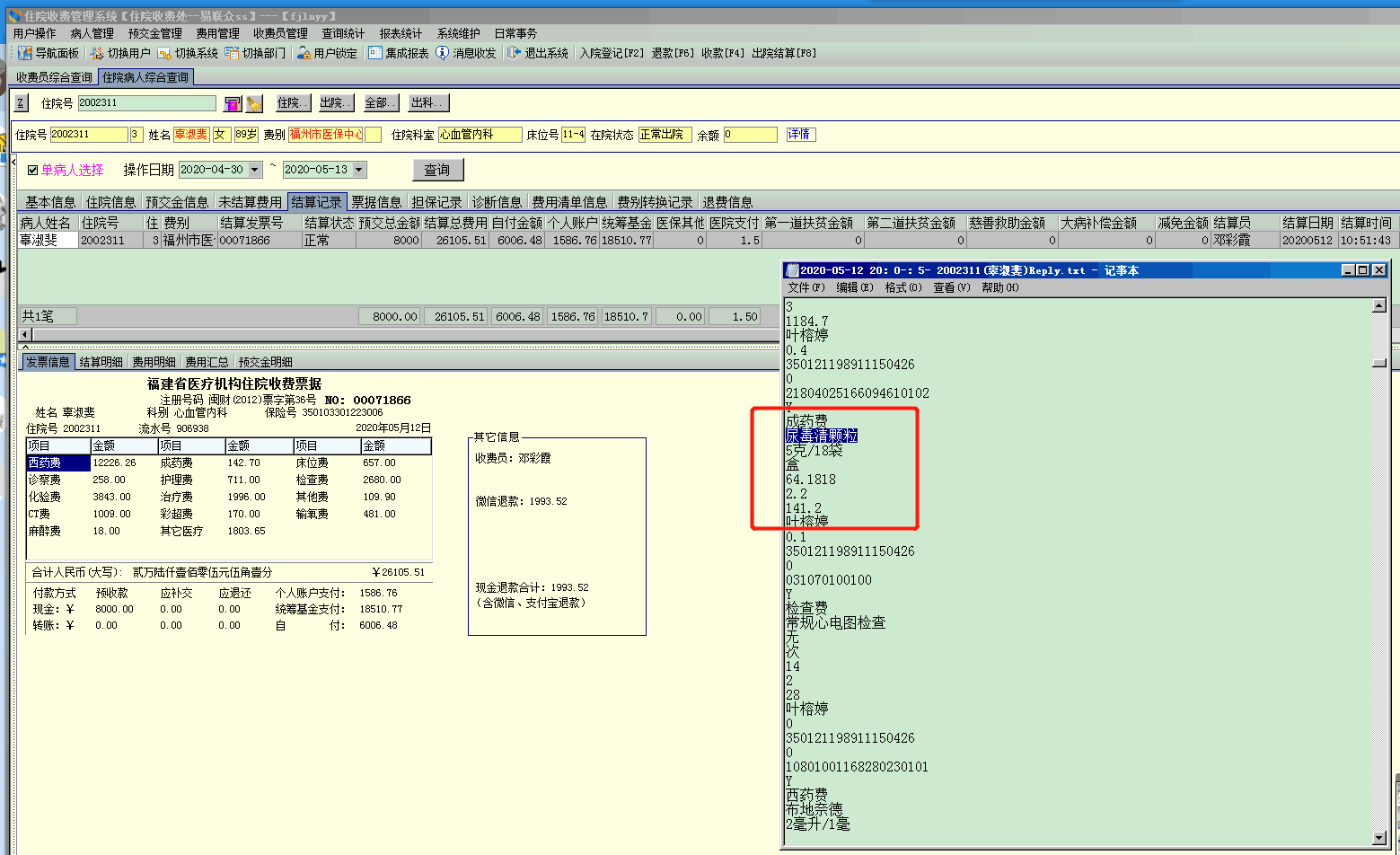Open the 集成报表 integrated report icon

coord(375,53)
